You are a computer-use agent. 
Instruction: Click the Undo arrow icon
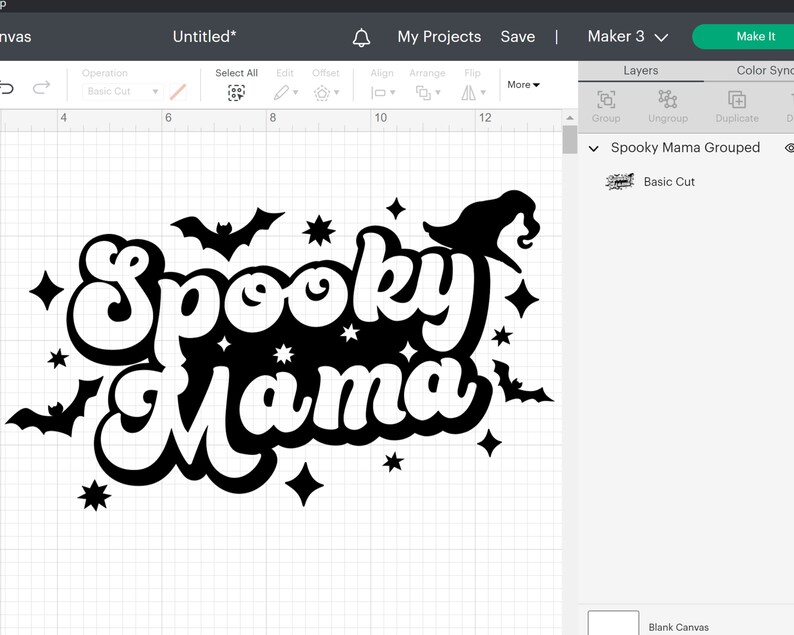(6, 88)
